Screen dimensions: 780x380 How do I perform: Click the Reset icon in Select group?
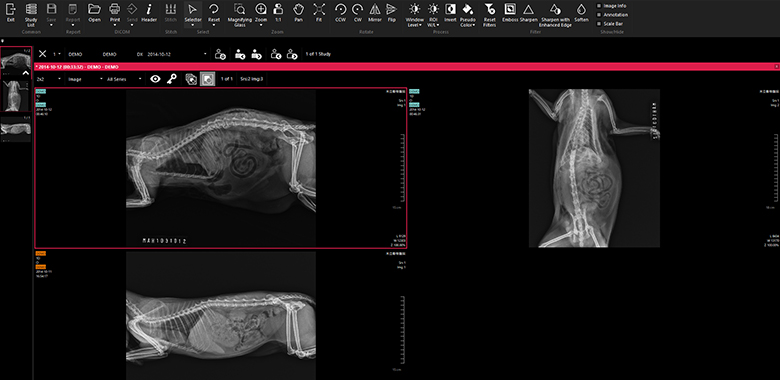pyautogui.click(x=214, y=9)
